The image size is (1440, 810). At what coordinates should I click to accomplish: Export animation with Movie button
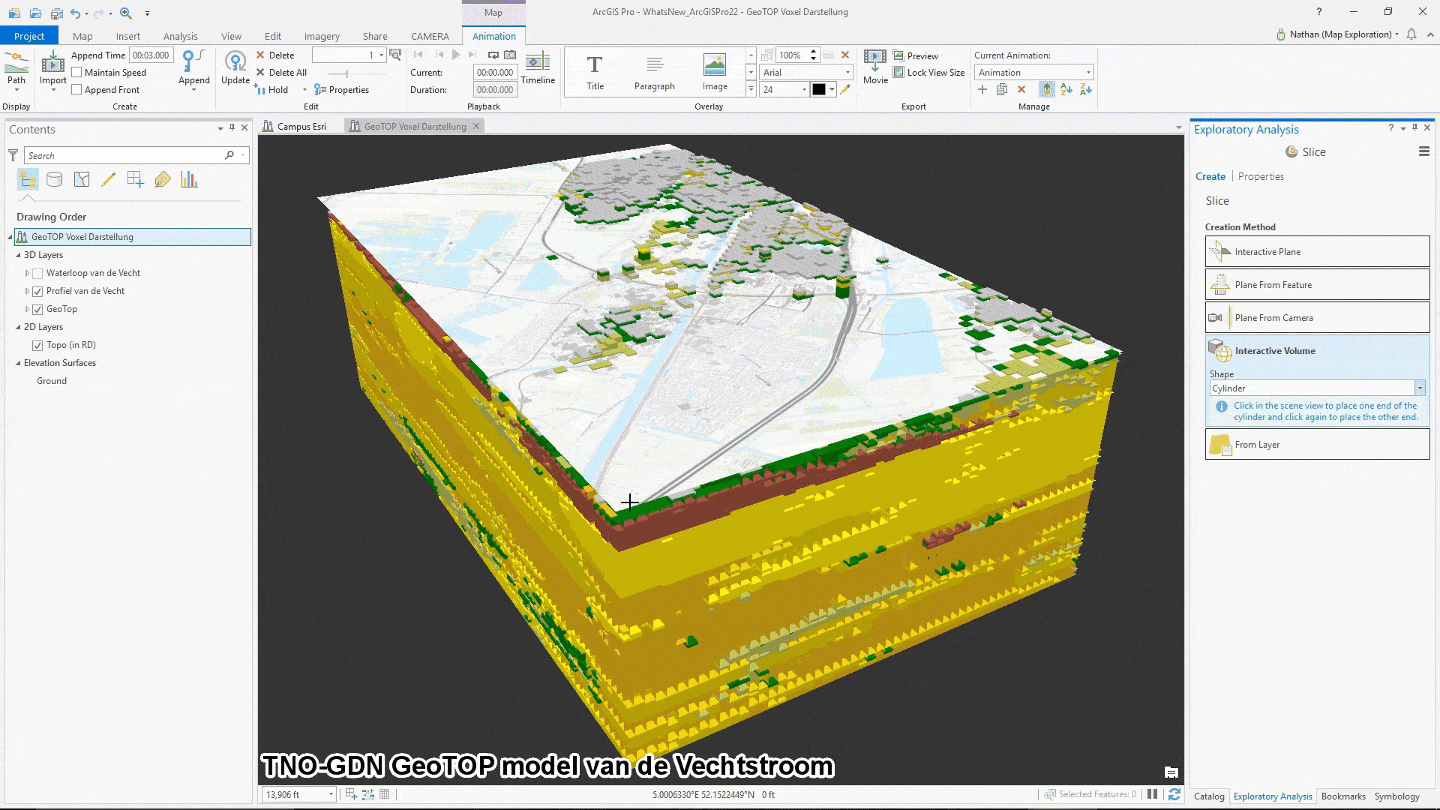(875, 66)
